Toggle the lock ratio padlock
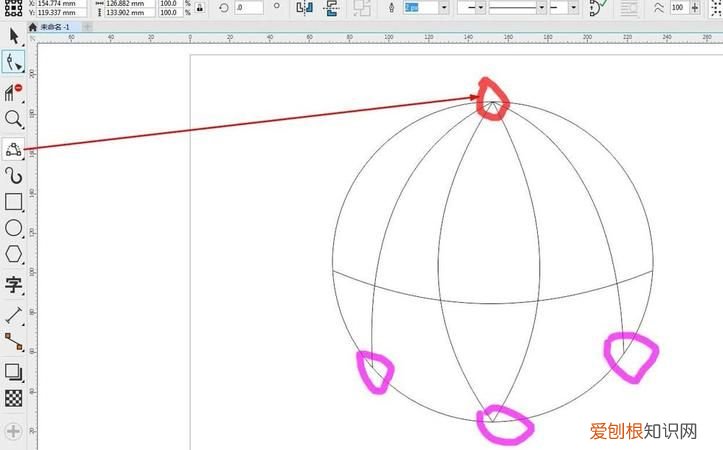 [201, 8]
